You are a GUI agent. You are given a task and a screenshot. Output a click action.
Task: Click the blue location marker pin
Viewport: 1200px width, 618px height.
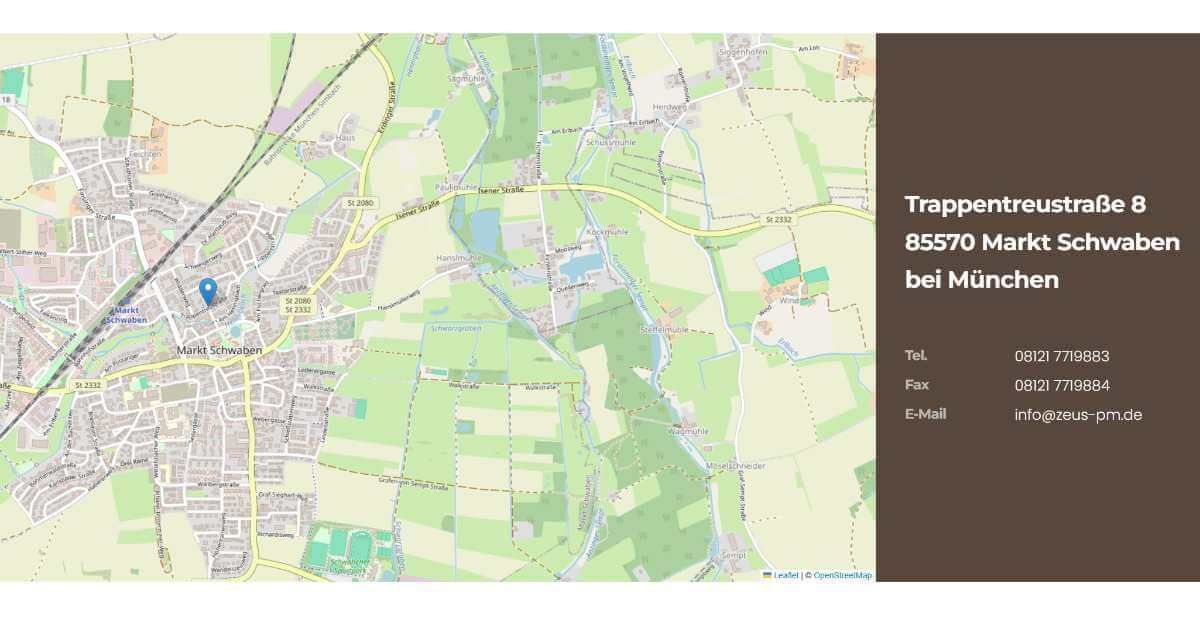tap(208, 291)
